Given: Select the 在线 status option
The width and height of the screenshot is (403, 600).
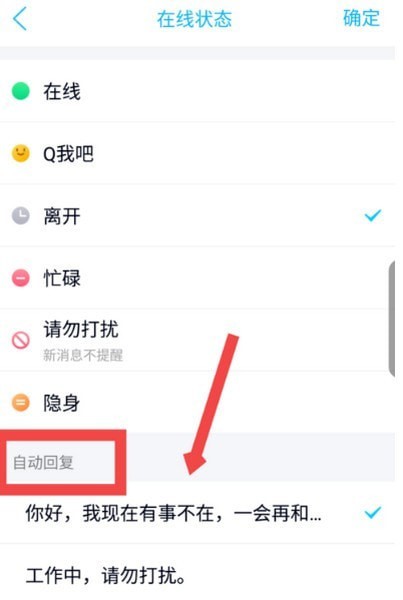Looking at the screenshot, I should (x=197, y=91).
